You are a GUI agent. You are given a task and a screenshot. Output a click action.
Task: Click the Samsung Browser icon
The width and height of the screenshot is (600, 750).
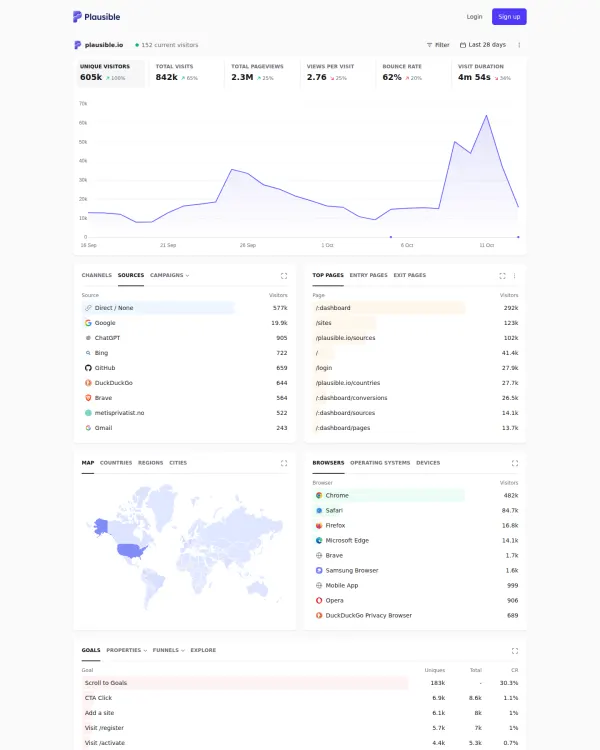click(319, 571)
